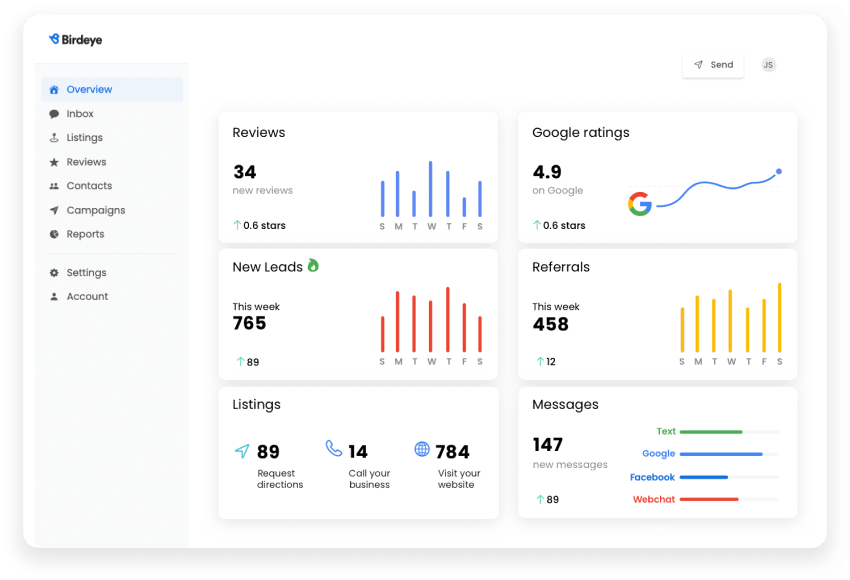Click the up arrow beside 12 in Referrals
Image resolution: width=850 pixels, height=580 pixels.
point(540,362)
